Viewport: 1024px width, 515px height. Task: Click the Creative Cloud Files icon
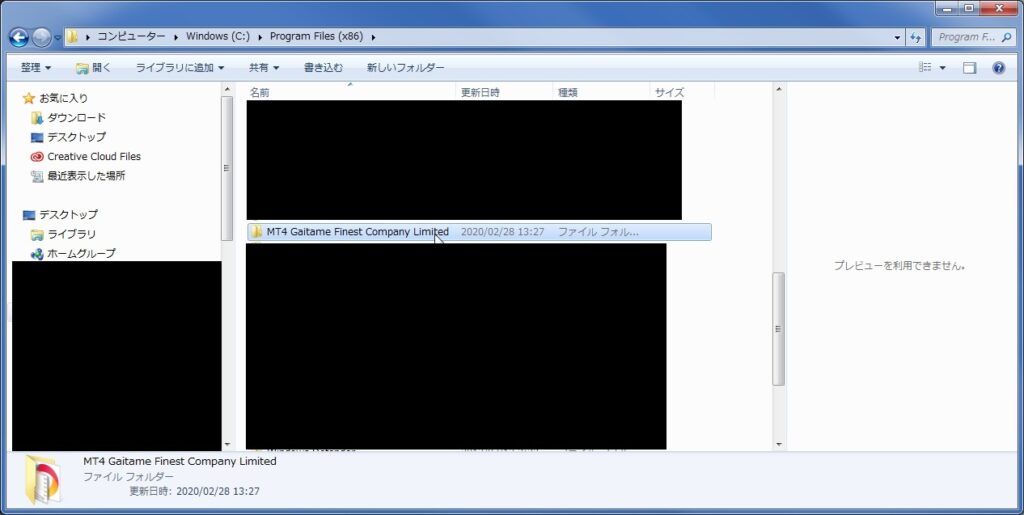coord(37,157)
